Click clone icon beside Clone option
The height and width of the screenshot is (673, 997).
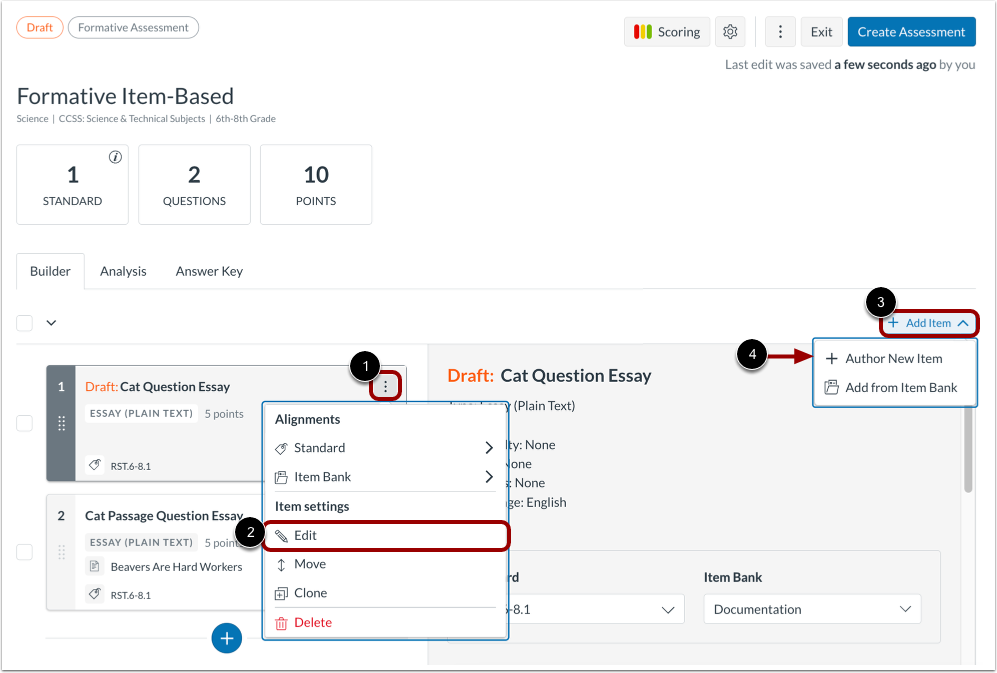[x=281, y=593]
